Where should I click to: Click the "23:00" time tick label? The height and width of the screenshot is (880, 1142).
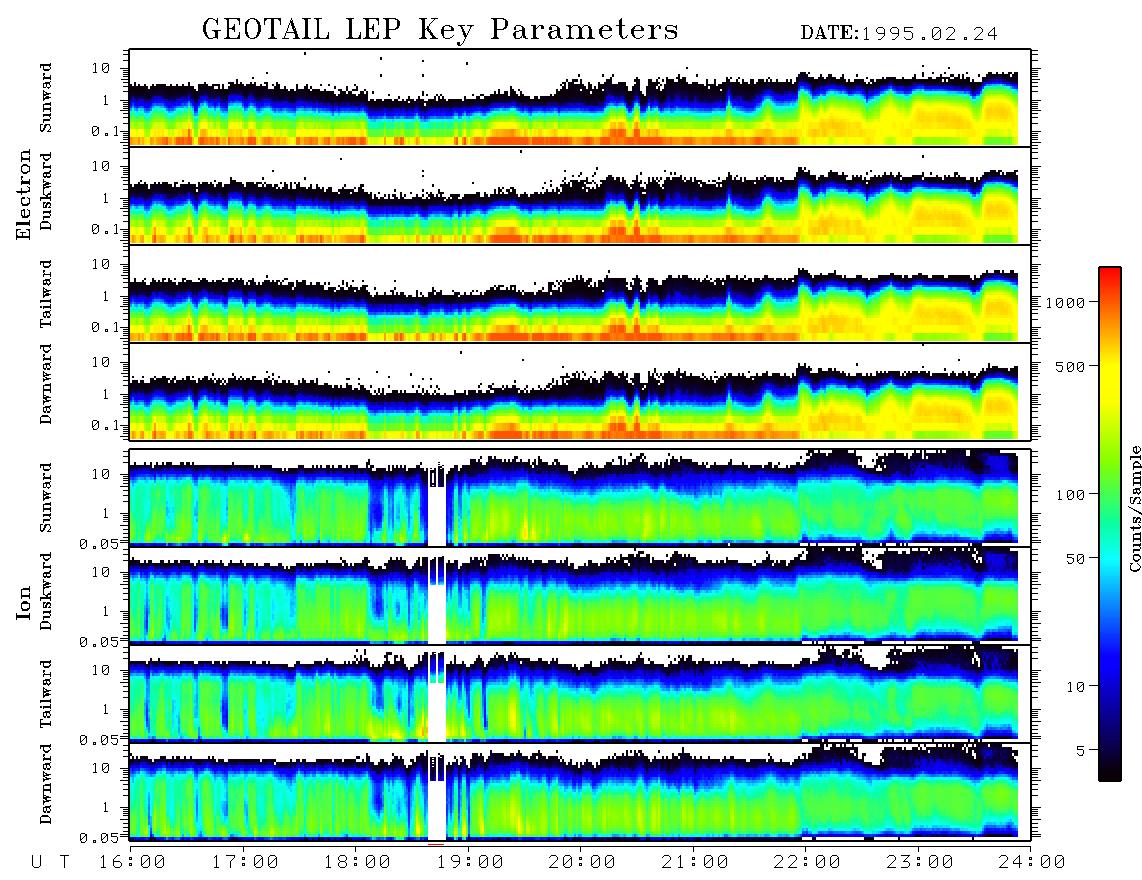pyautogui.click(x=920, y=862)
